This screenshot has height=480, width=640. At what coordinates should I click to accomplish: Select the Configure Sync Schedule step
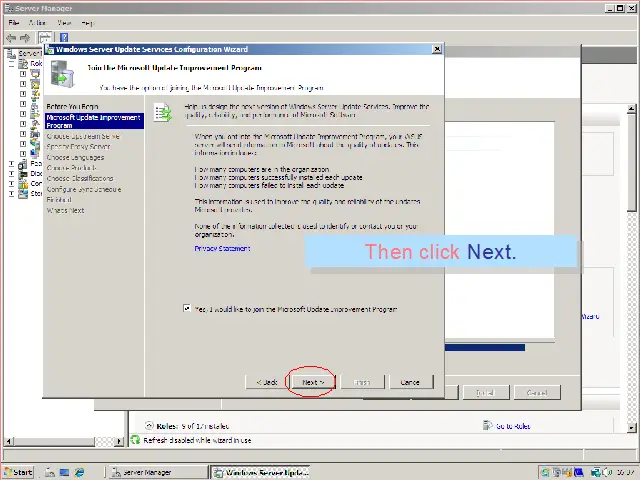pos(84,189)
